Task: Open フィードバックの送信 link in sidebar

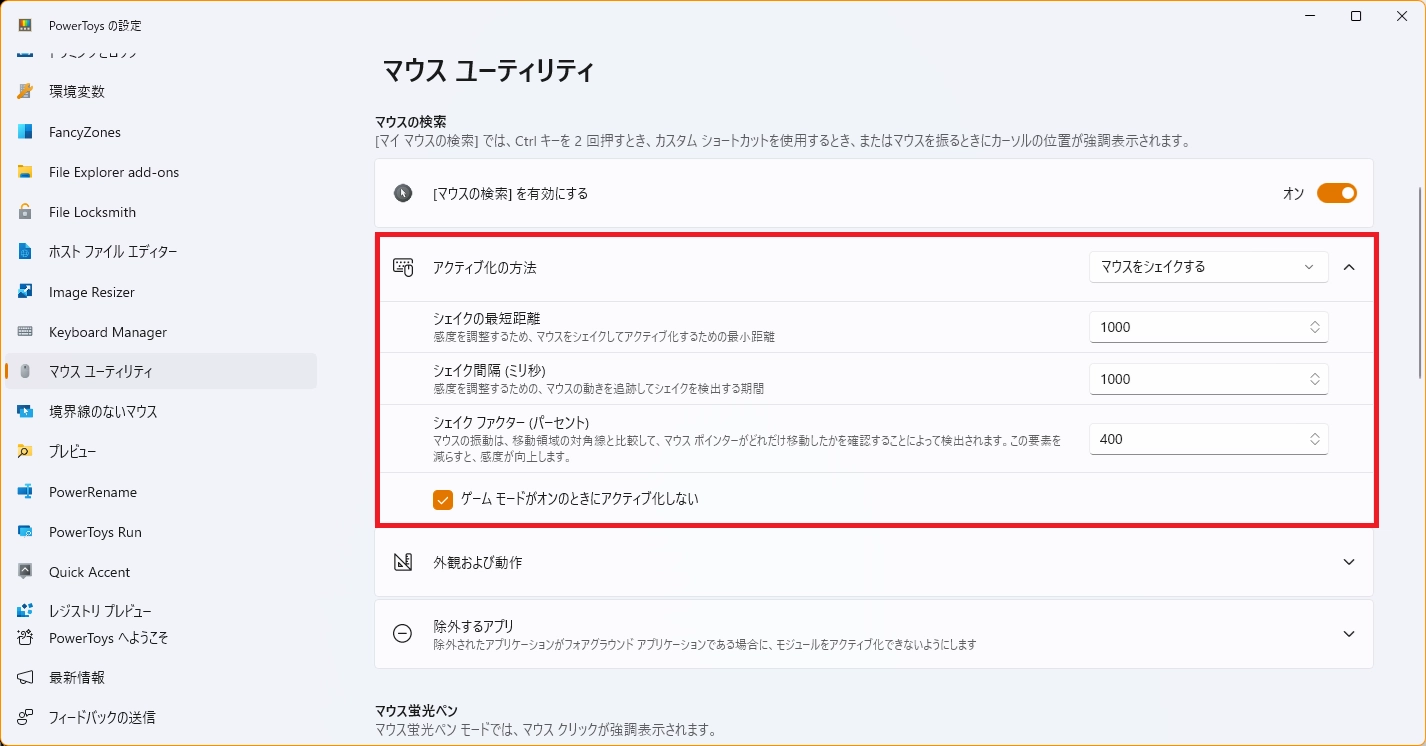Action: tap(102, 717)
